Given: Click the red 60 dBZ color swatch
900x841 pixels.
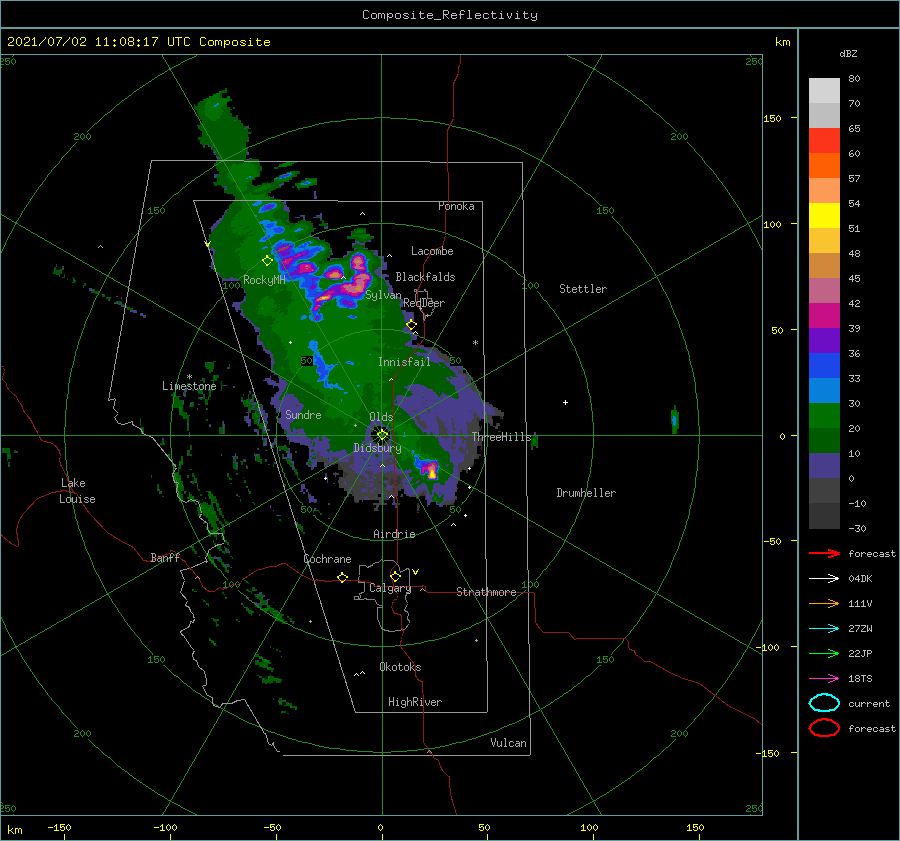Looking at the screenshot, I should click(824, 140).
